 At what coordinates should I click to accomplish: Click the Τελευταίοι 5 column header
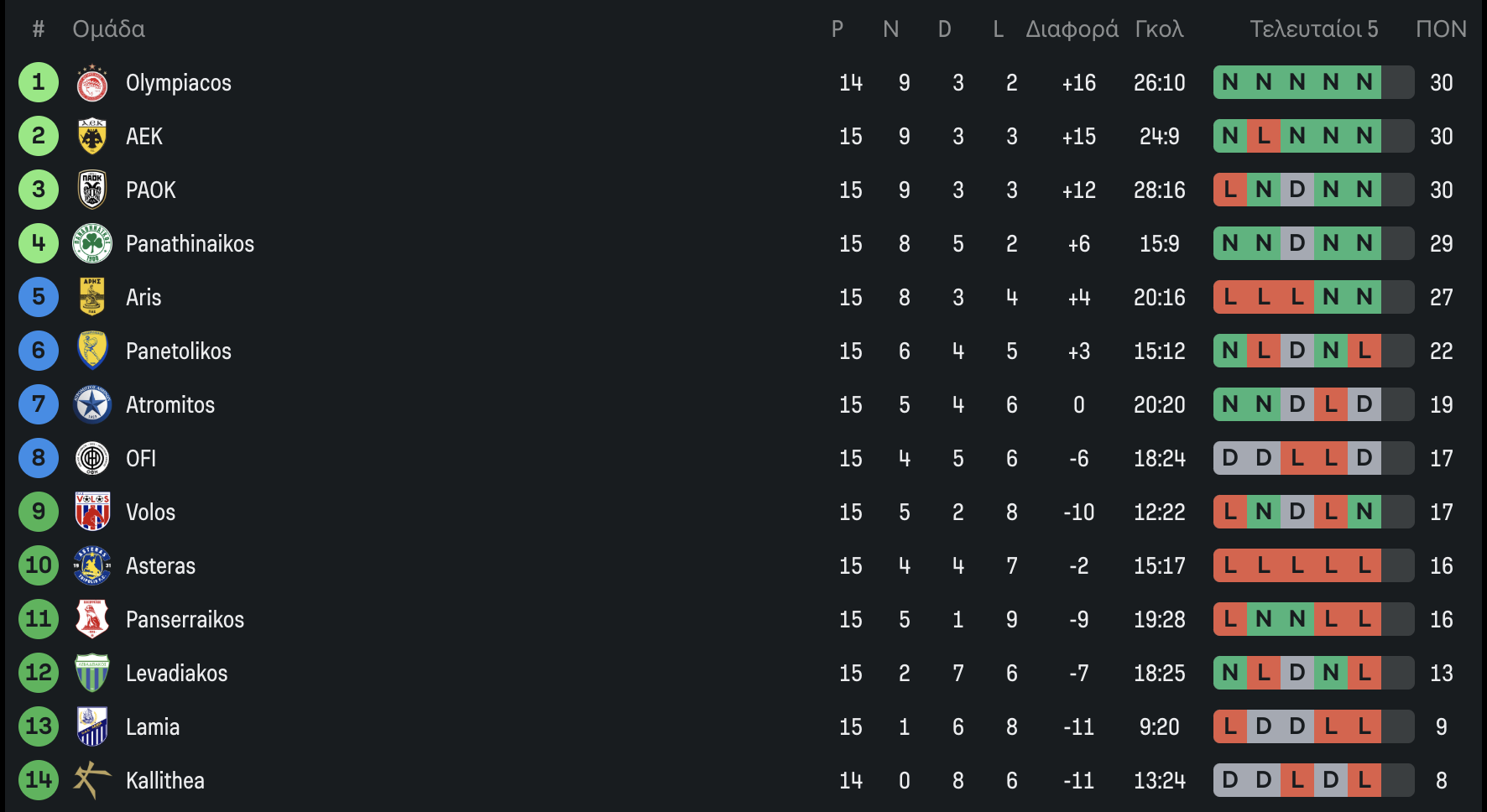coord(1313,29)
